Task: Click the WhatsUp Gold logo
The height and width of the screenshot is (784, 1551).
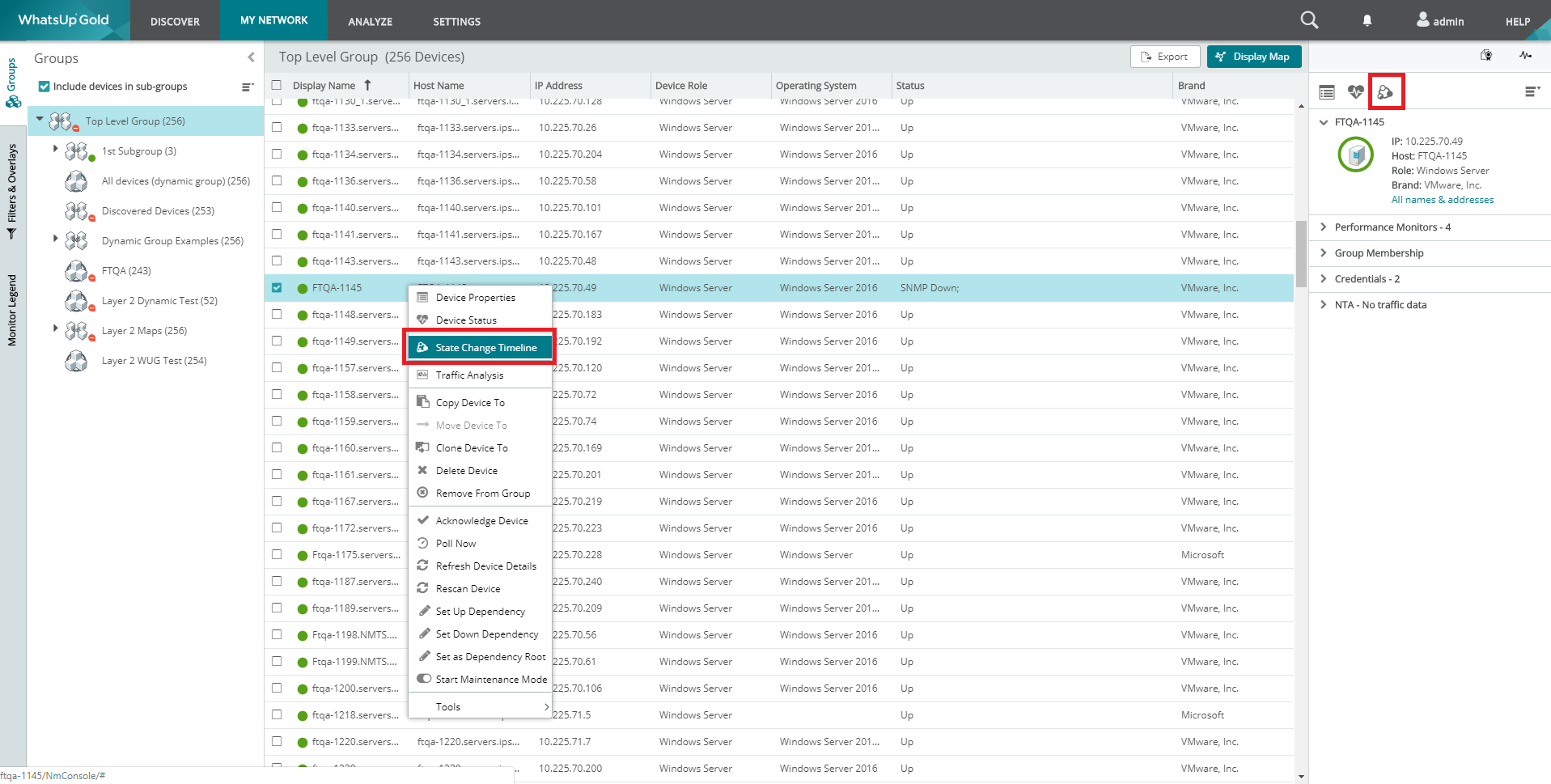Action: pos(63,20)
